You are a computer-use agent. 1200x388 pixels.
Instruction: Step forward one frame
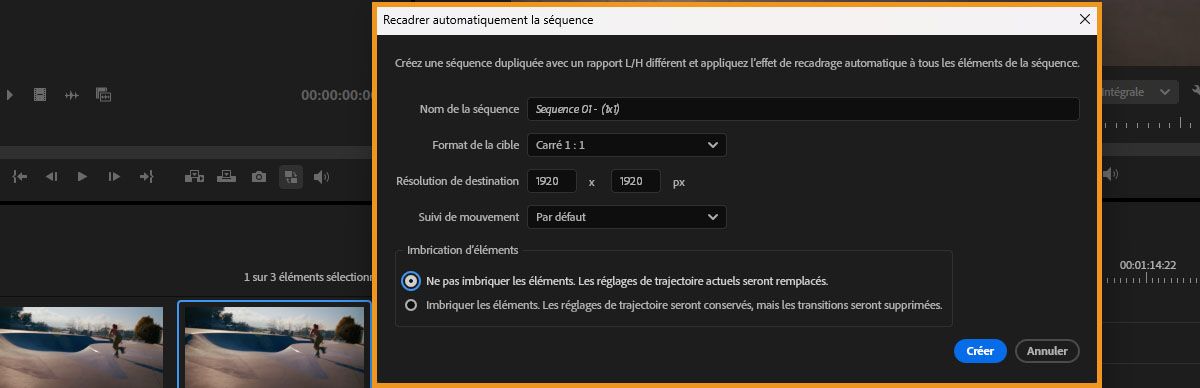[114, 176]
